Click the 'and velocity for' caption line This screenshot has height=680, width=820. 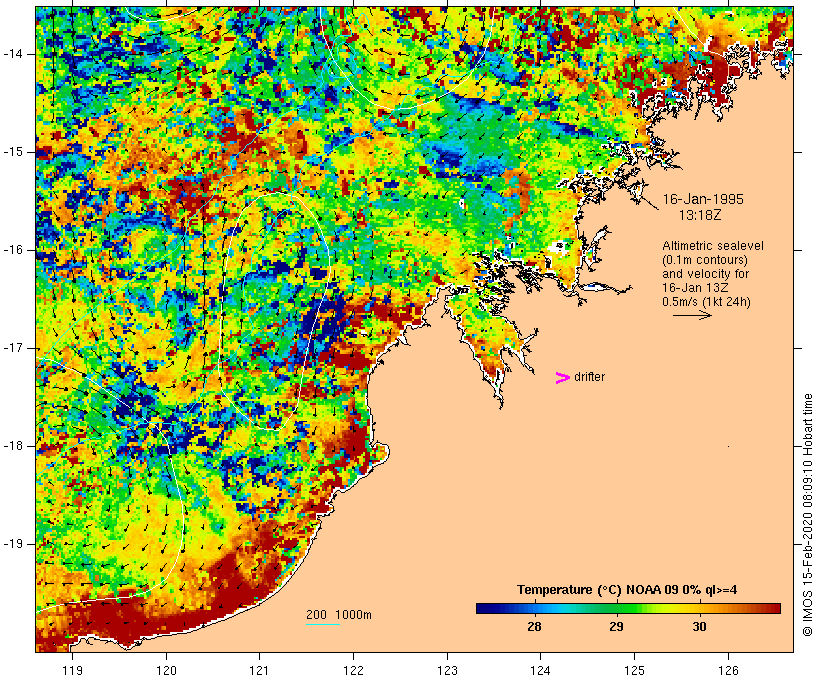(705, 274)
